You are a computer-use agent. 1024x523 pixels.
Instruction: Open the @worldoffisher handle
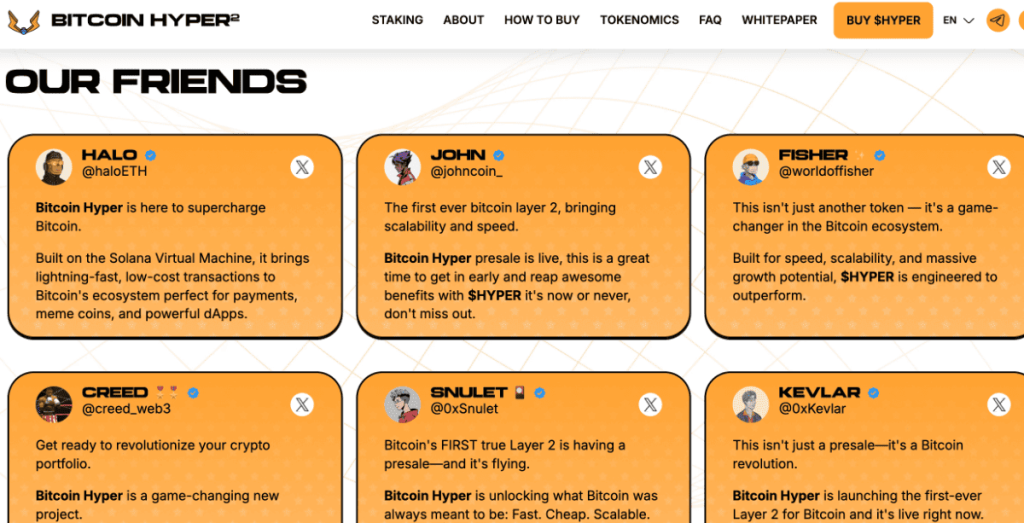(x=826, y=172)
